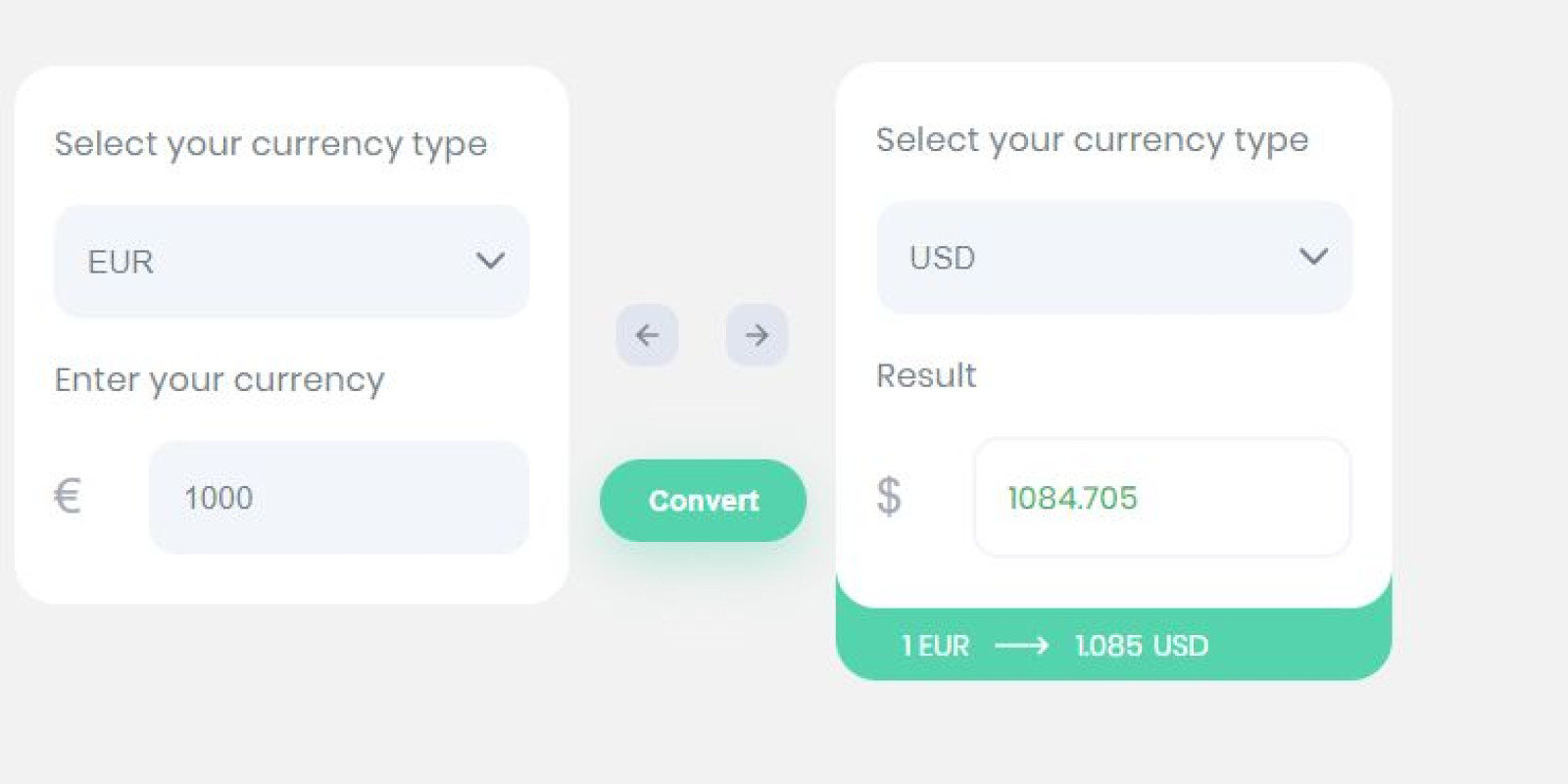Click the long arrow in the rate bar
The image size is (1568, 784).
[x=1021, y=646]
